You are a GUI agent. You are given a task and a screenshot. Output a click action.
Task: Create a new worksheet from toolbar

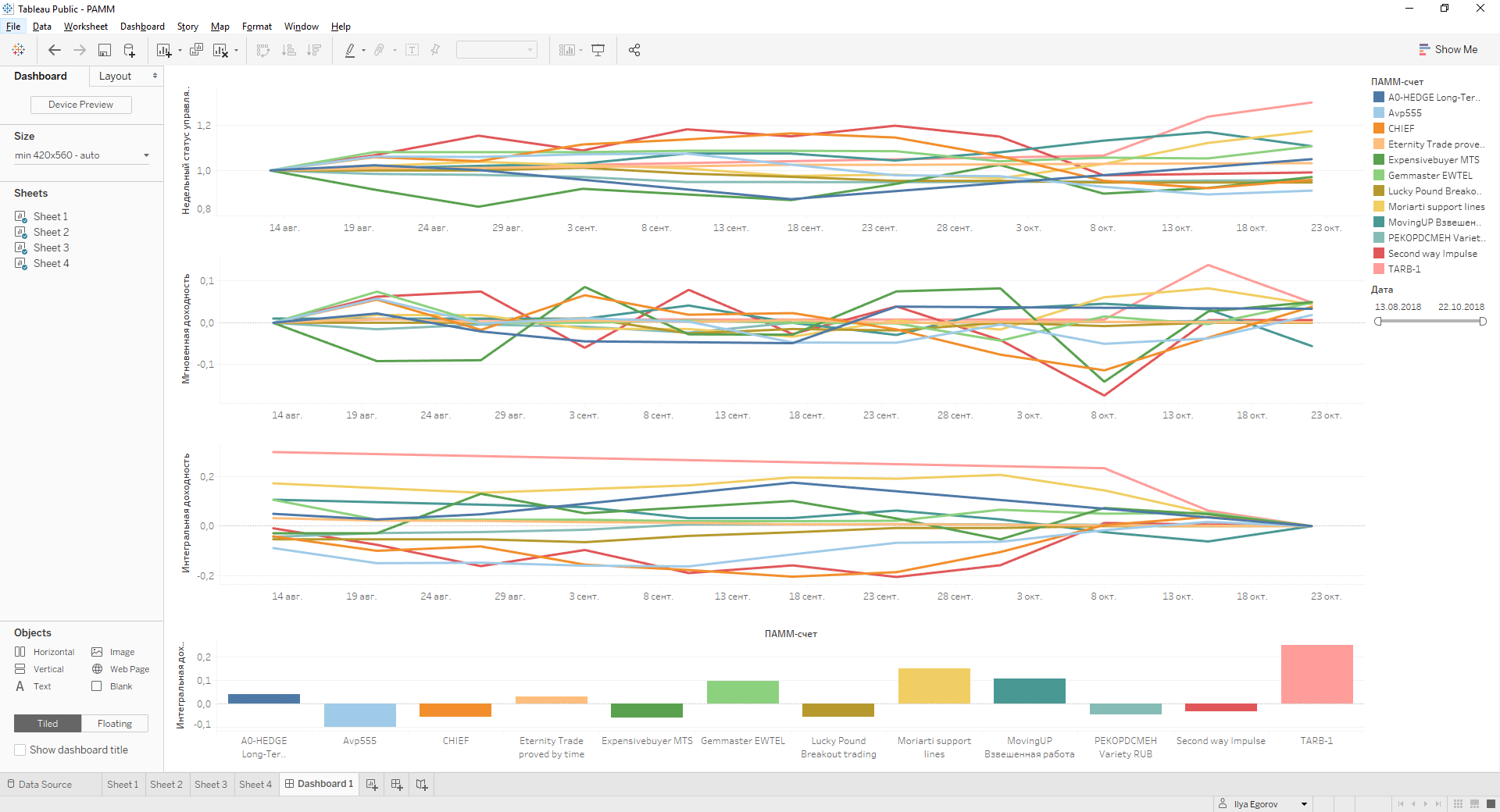[163, 50]
